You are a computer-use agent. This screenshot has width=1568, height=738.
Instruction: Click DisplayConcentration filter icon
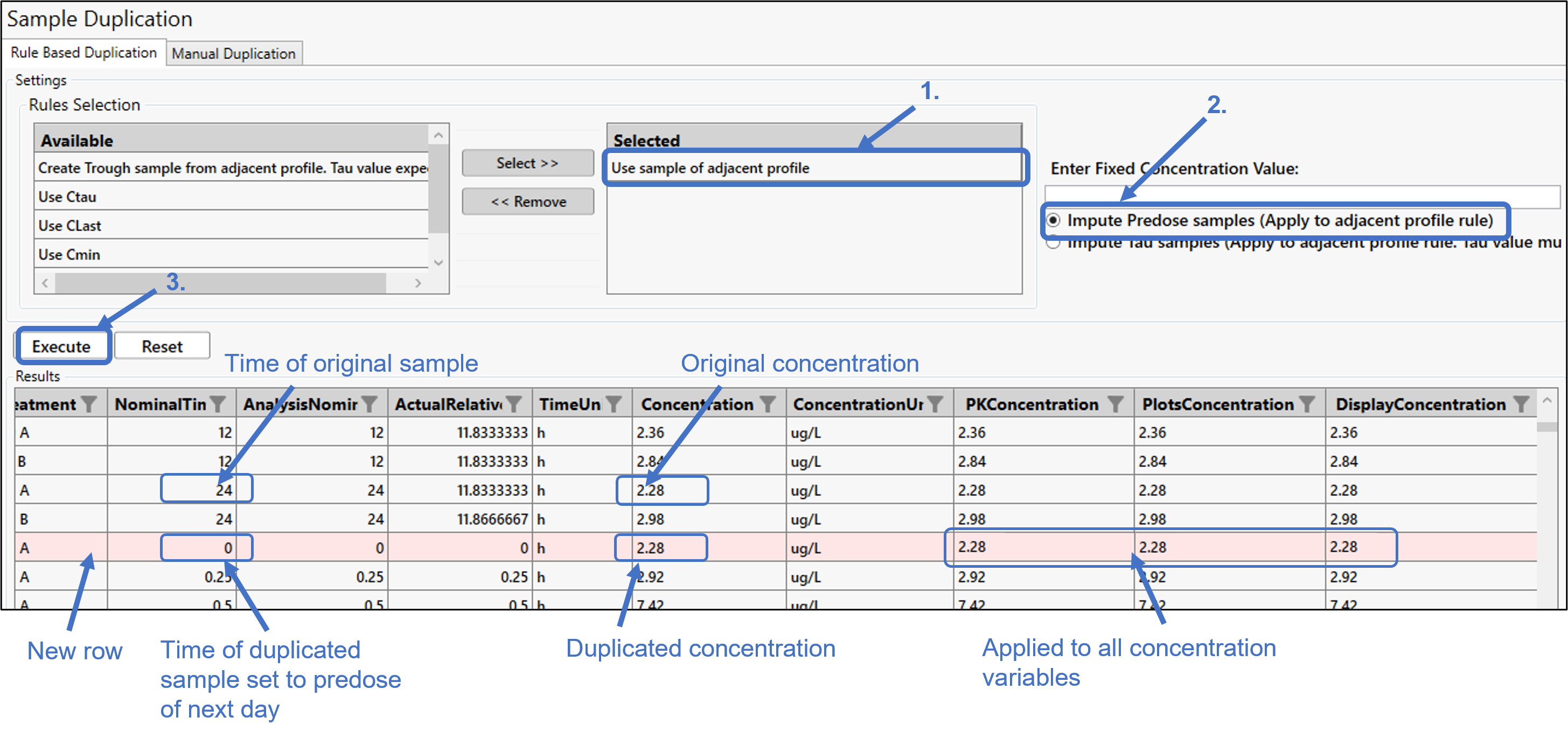pos(1521,405)
